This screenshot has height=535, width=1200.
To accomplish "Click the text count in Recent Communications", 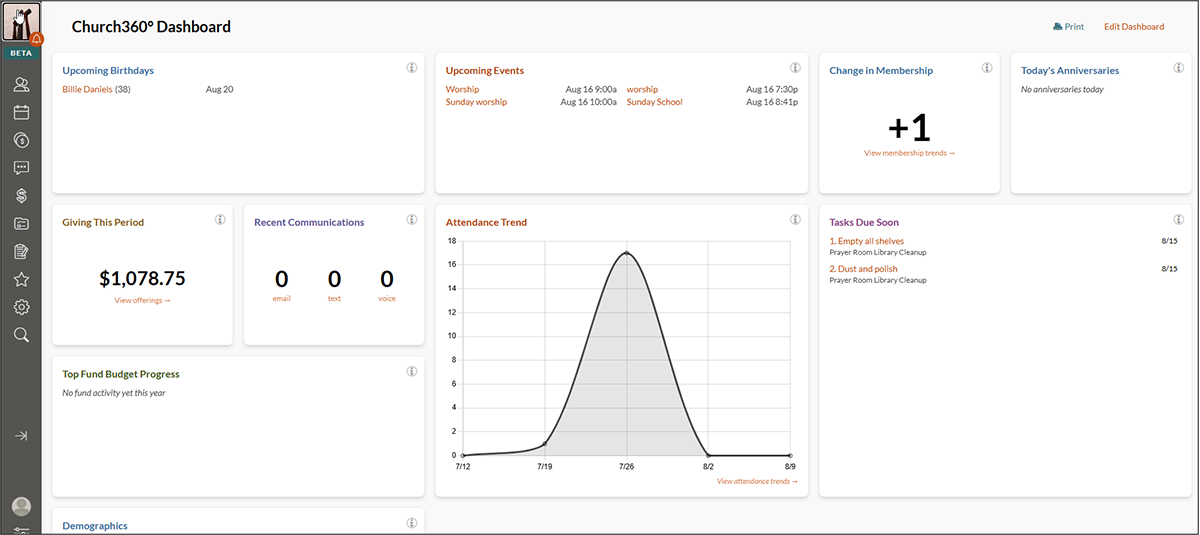I will coord(334,279).
